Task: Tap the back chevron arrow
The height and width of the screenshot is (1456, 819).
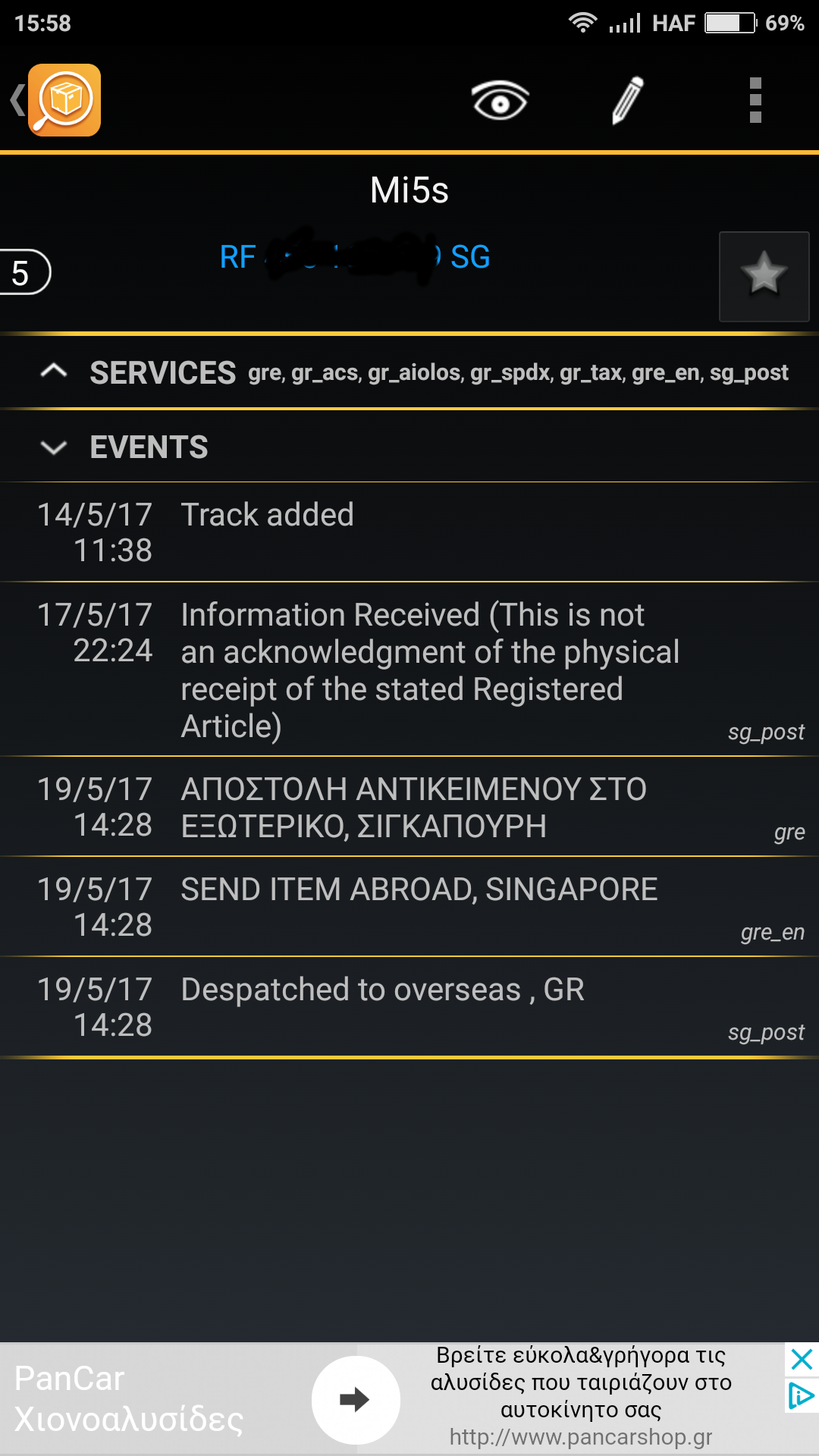Action: click(x=17, y=100)
